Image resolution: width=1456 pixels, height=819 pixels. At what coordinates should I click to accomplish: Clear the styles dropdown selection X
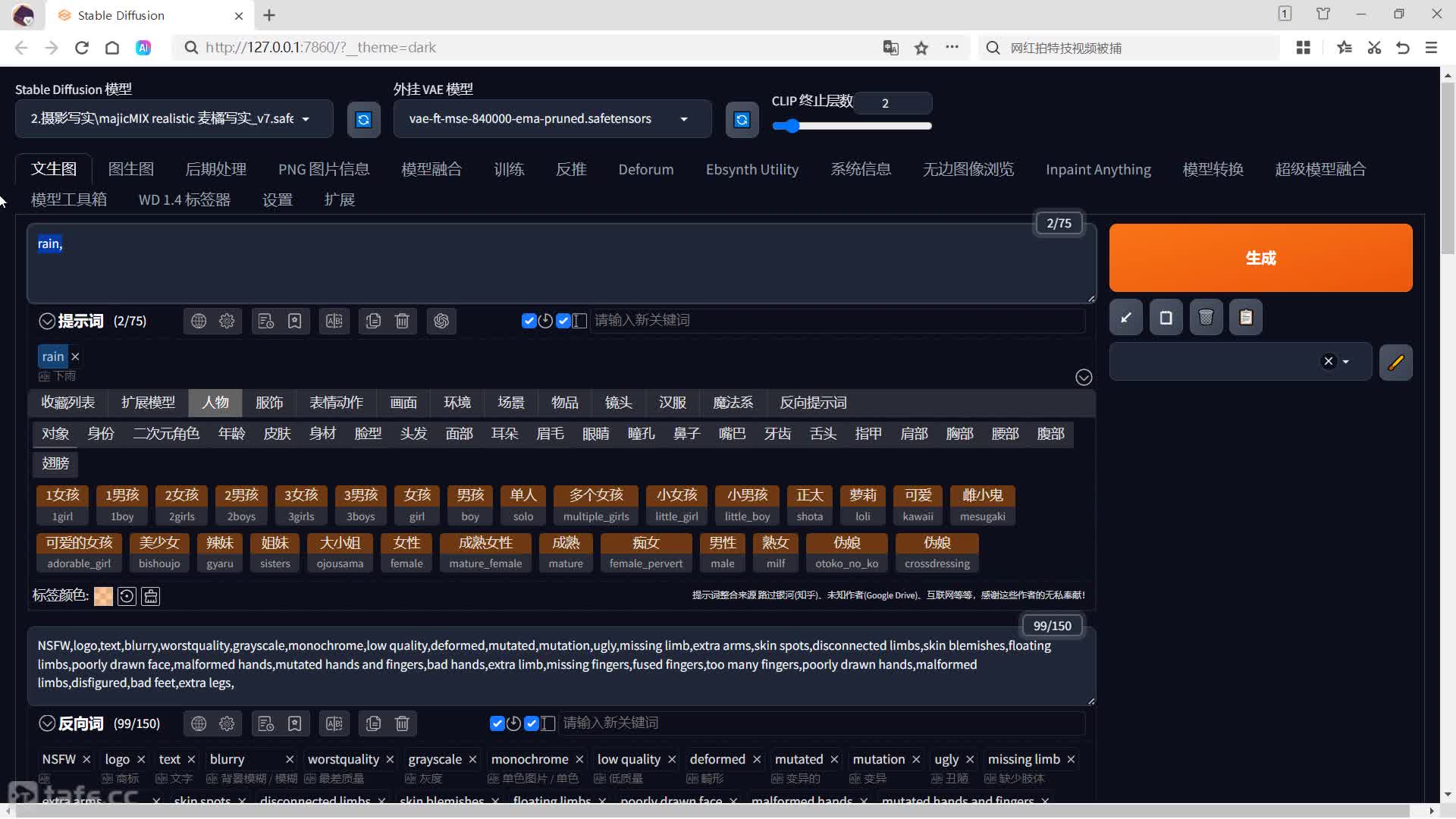tap(1329, 361)
